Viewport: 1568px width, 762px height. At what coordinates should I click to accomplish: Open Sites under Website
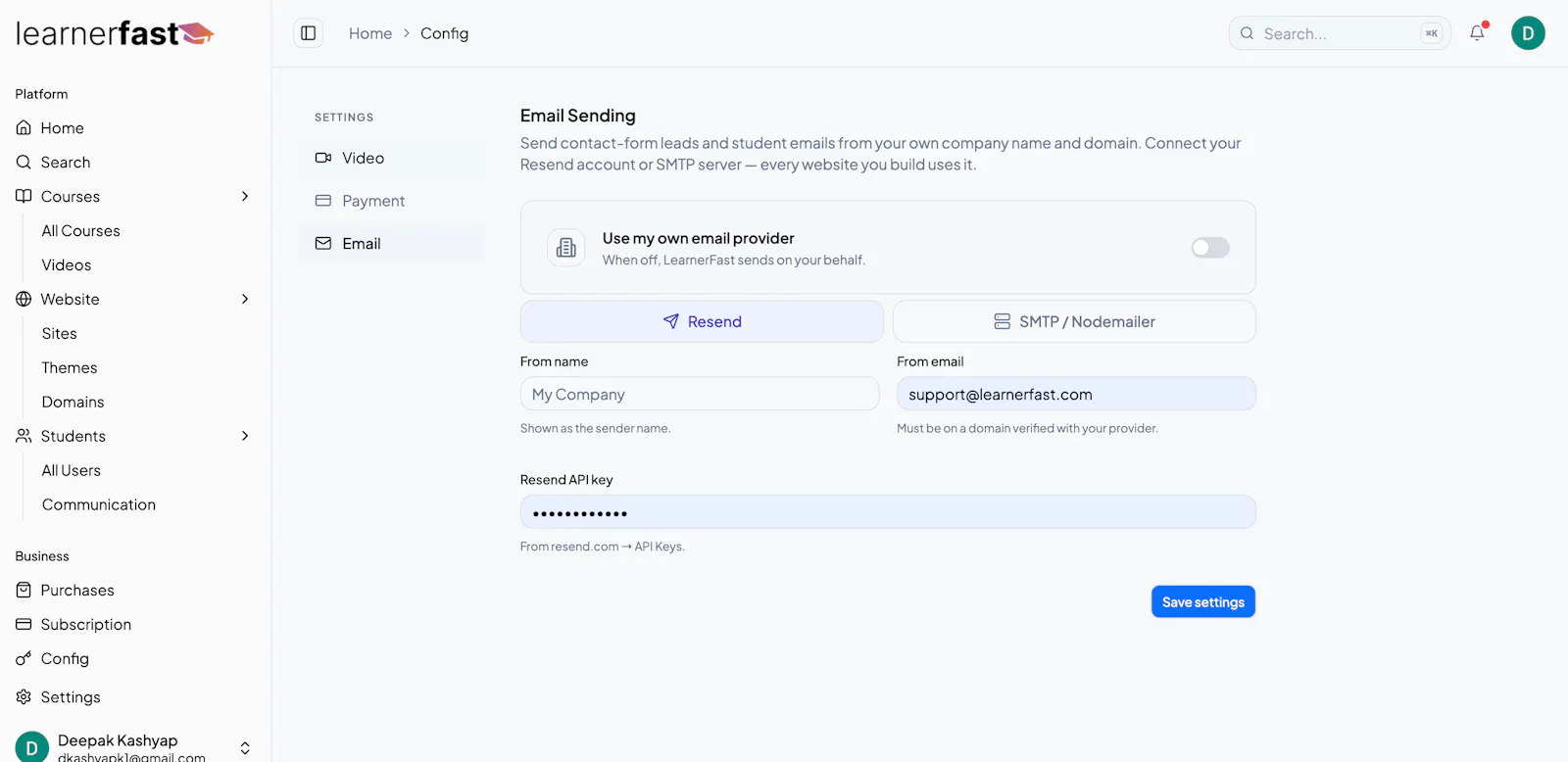tap(60, 333)
